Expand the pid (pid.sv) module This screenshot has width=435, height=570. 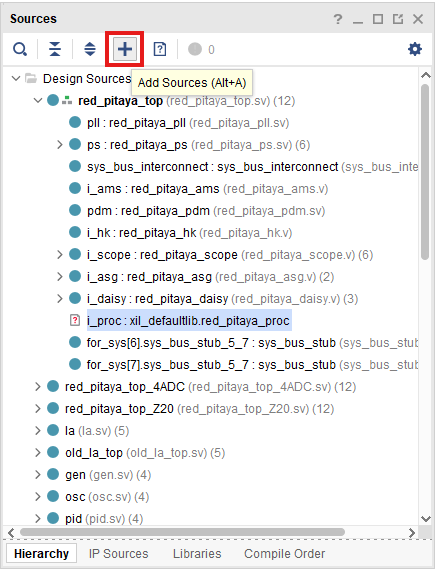click(38, 518)
